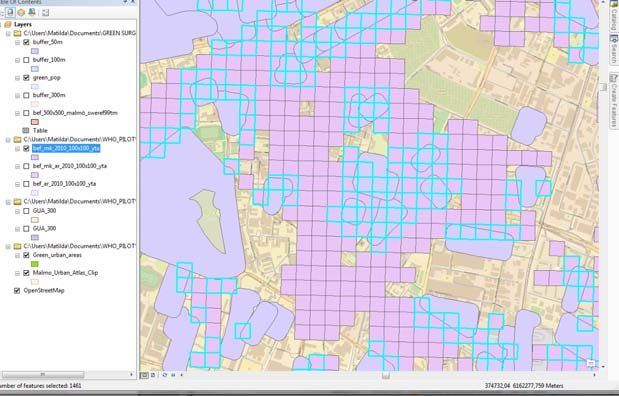
Task: Select the bef_mk_ar_2010_100x100_yta layer
Action: tap(69, 166)
